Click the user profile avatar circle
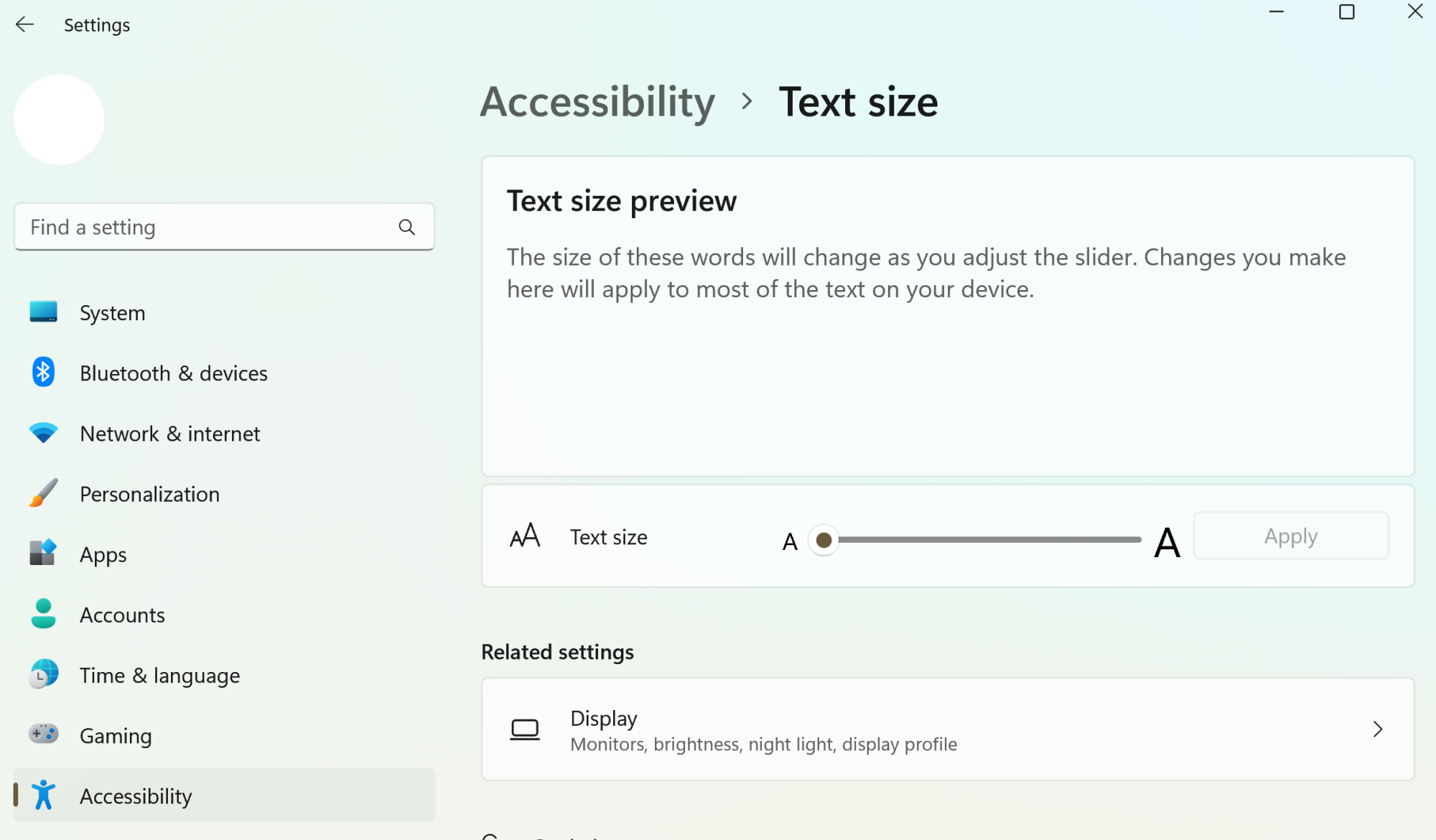1436x840 pixels. (59, 120)
